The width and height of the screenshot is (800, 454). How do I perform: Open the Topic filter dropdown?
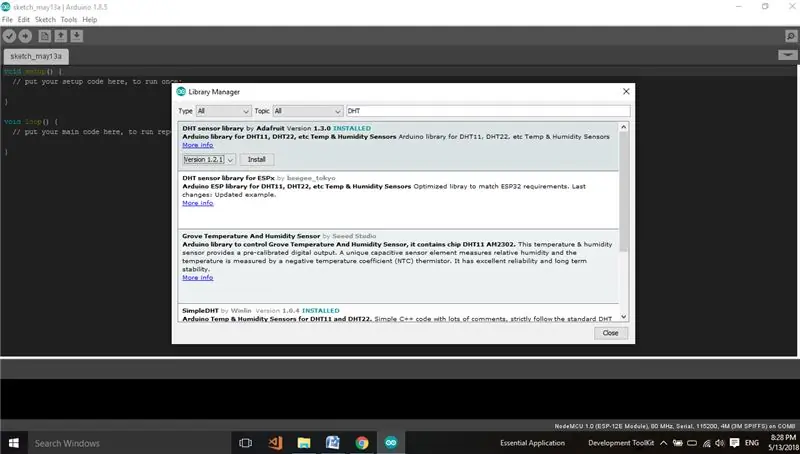[x=308, y=111]
